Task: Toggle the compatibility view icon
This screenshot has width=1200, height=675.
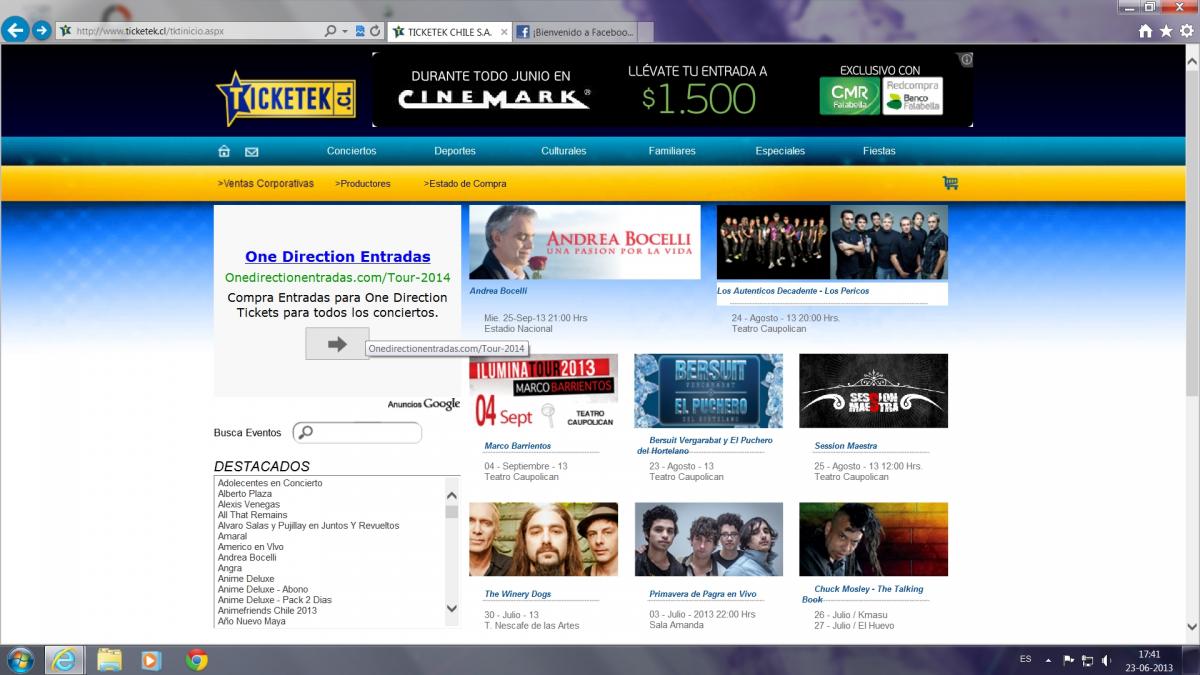Action: click(x=360, y=31)
